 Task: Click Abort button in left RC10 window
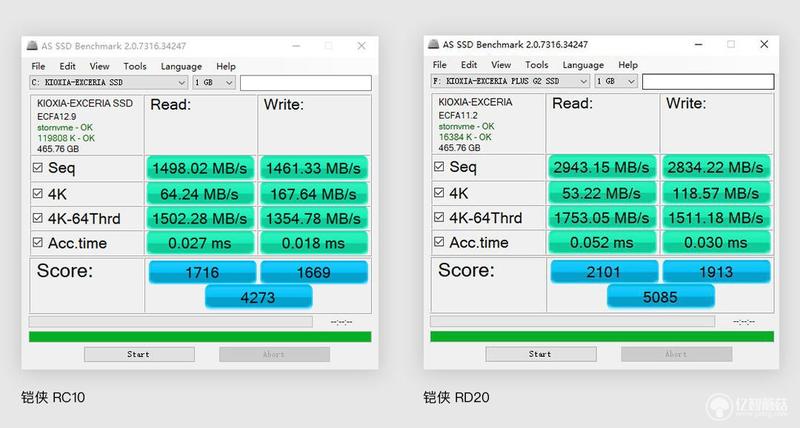[x=274, y=354]
